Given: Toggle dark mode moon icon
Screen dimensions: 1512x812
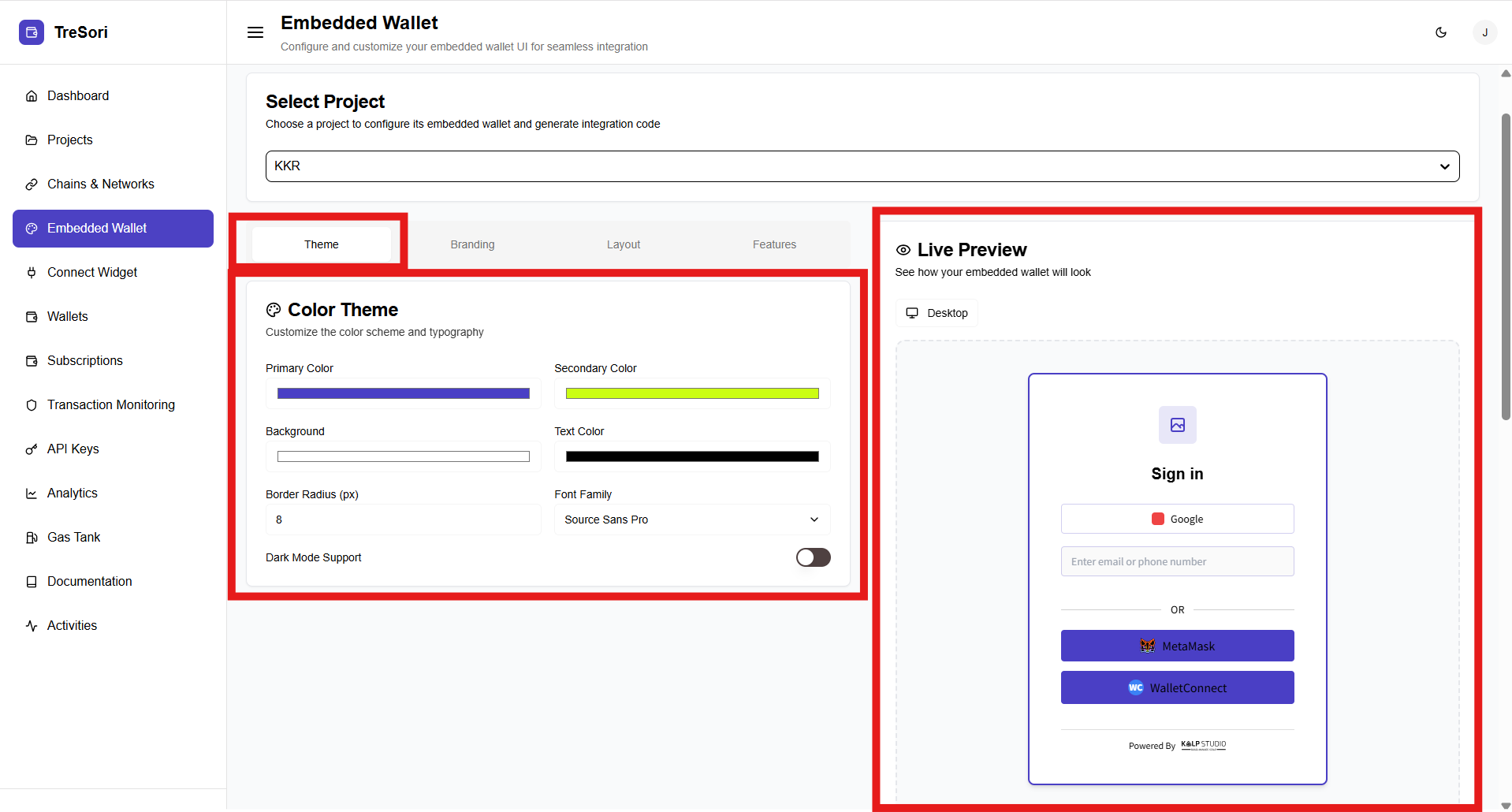Looking at the screenshot, I should 1441,32.
